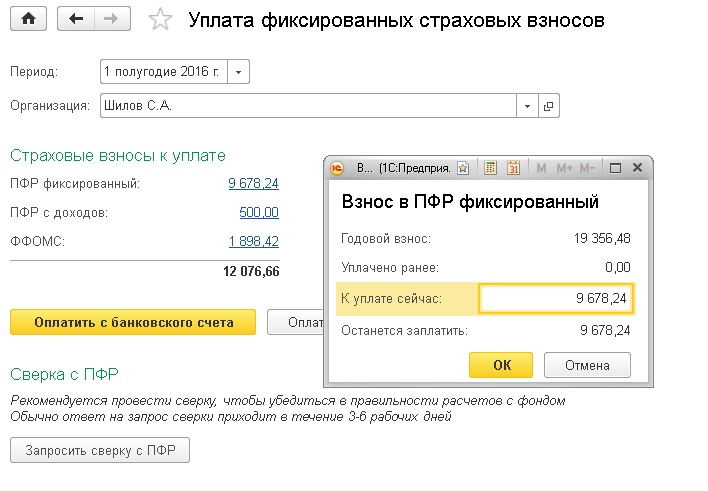Open ПФР фиксированный amount link 9 678,24
This screenshot has width=708, height=491.
click(253, 183)
